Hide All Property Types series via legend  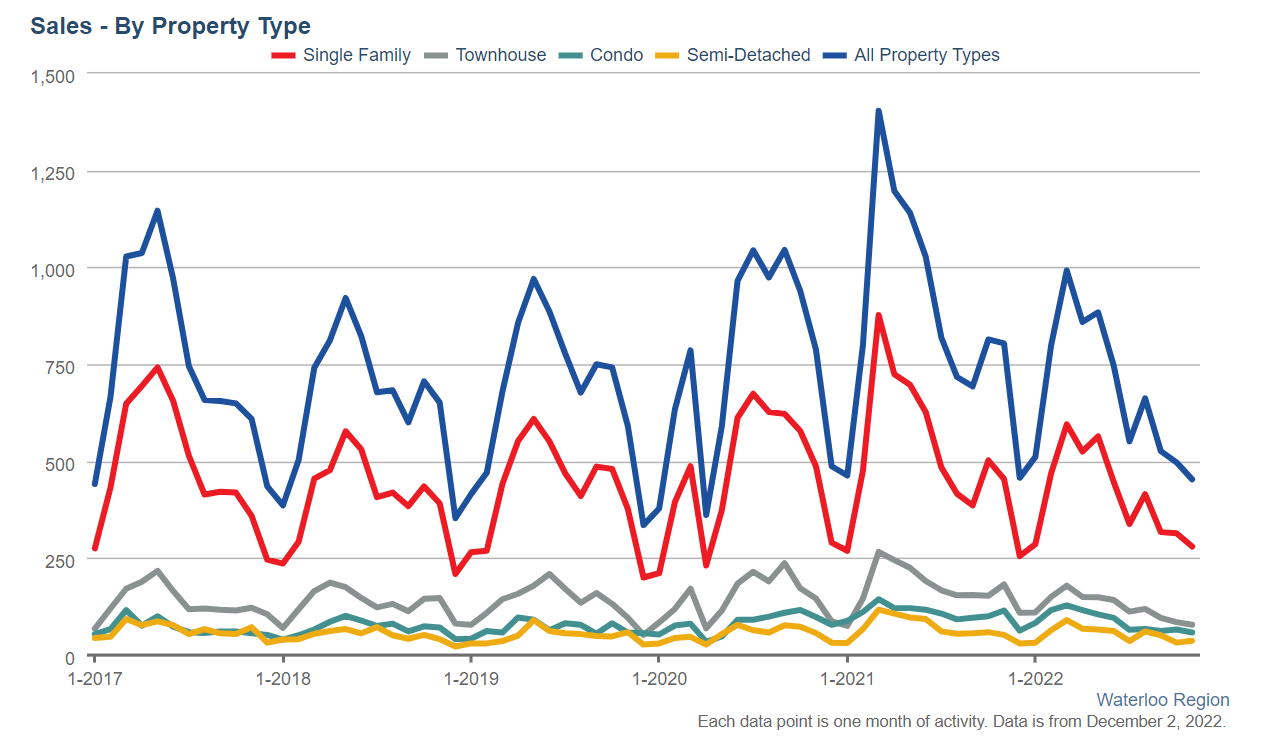click(x=910, y=55)
